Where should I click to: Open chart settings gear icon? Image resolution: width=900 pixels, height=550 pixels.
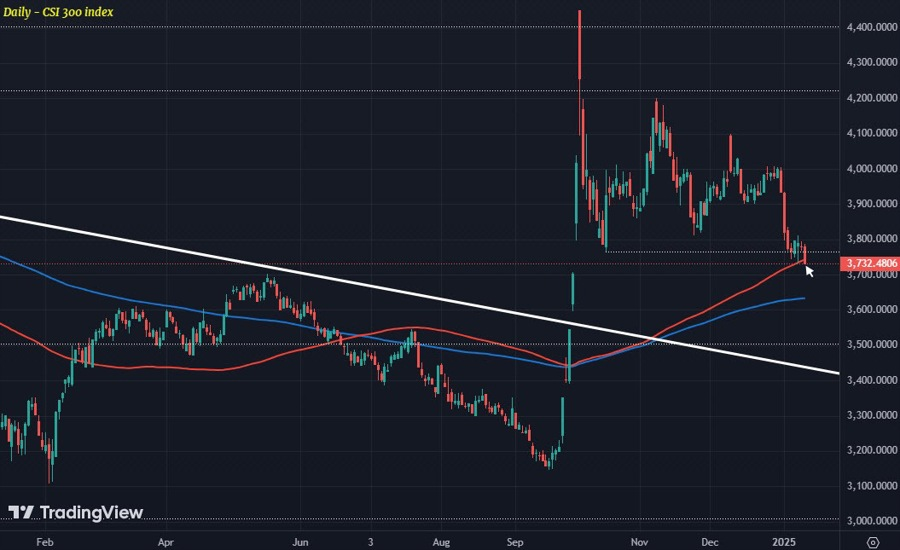point(873,542)
